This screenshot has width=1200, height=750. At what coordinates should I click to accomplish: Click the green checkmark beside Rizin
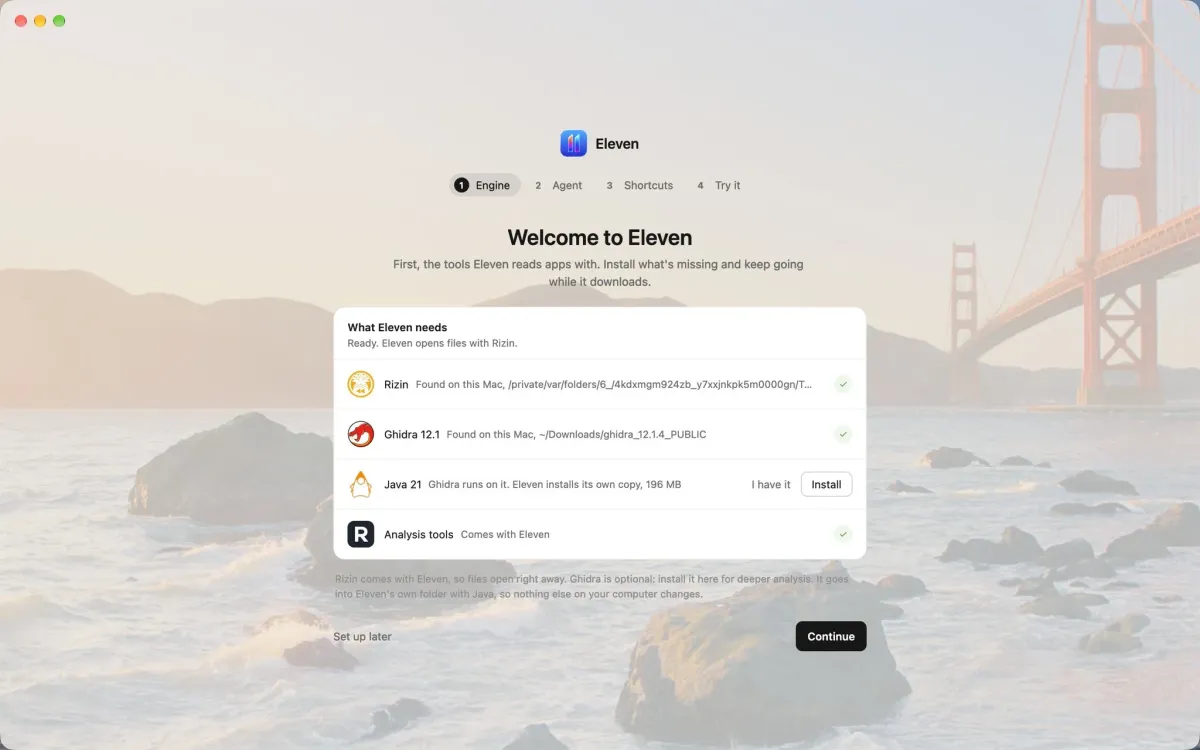tap(843, 384)
